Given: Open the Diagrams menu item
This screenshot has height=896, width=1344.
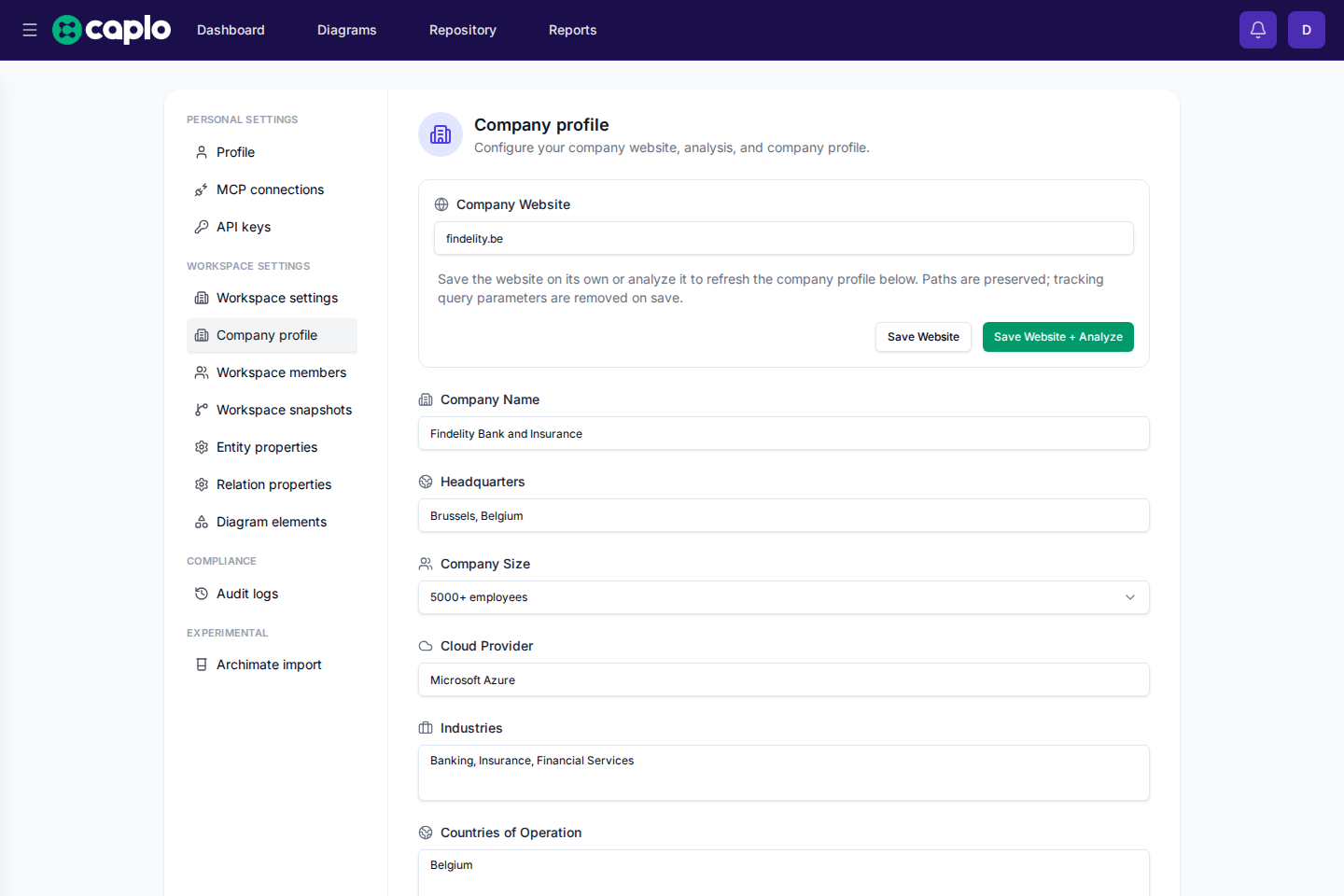Looking at the screenshot, I should 347,30.
